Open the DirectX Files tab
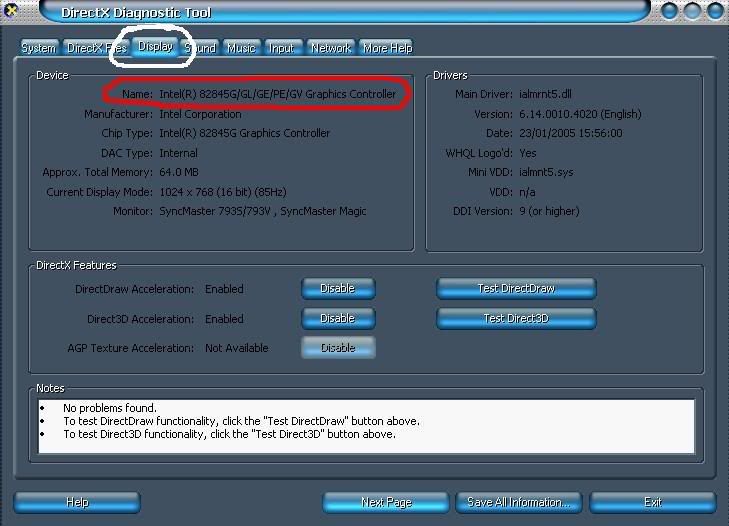The width and height of the screenshot is (729, 526). tap(97, 48)
